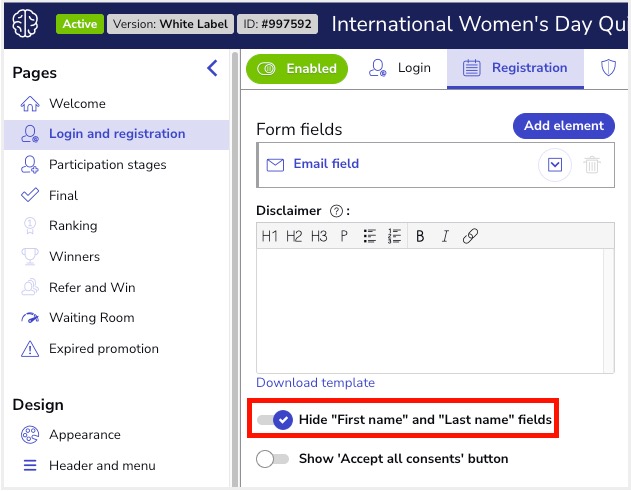
Task: Expand the Email field options chevron
Action: coord(555,165)
